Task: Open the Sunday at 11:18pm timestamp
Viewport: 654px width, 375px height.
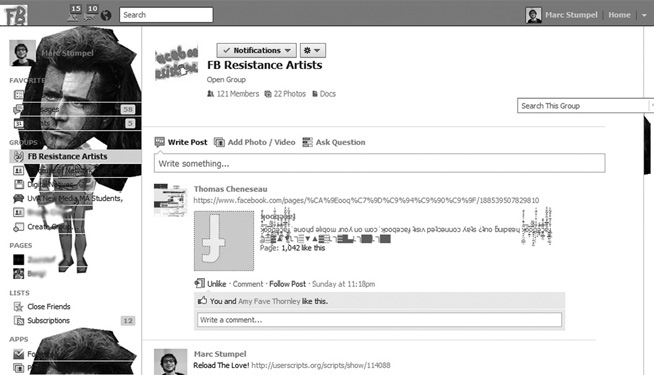Action: click(343, 284)
